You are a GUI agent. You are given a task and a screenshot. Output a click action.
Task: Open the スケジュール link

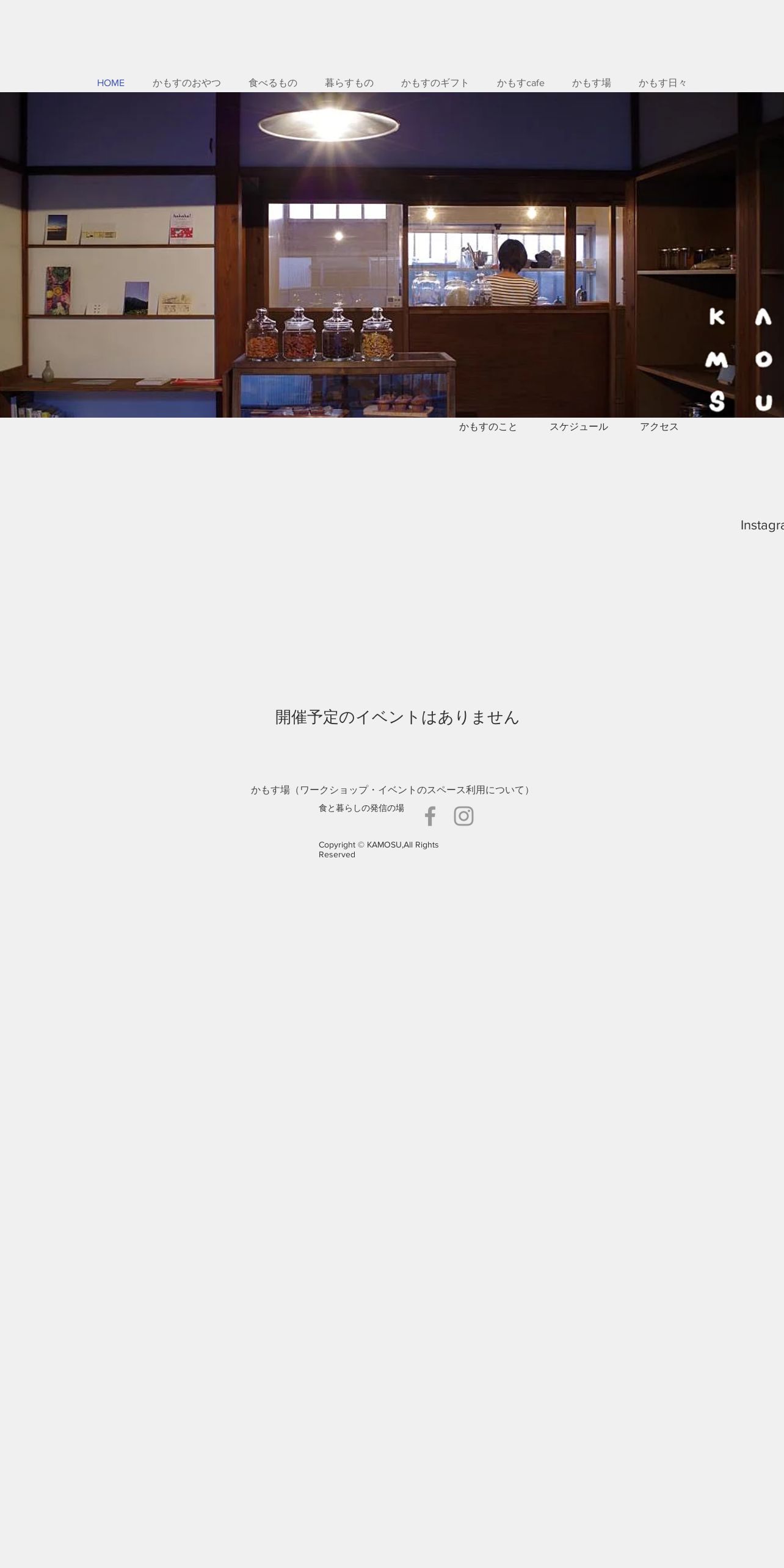point(578,427)
